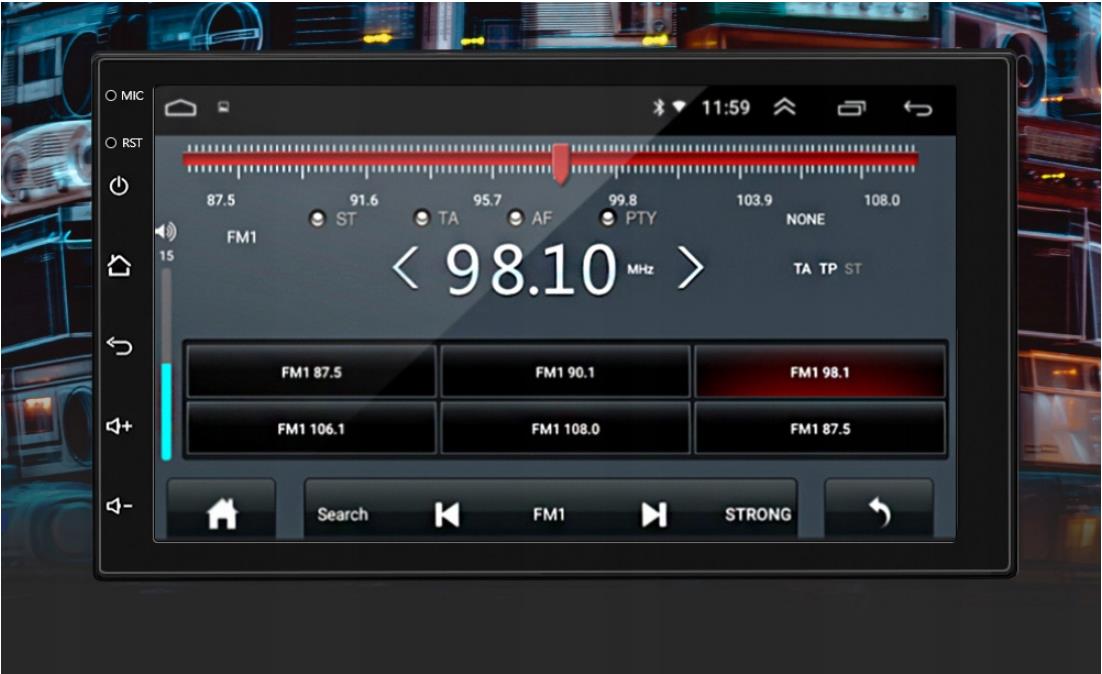Click the NONE program type label
Image resolution: width=1102 pixels, height=674 pixels.
805,219
